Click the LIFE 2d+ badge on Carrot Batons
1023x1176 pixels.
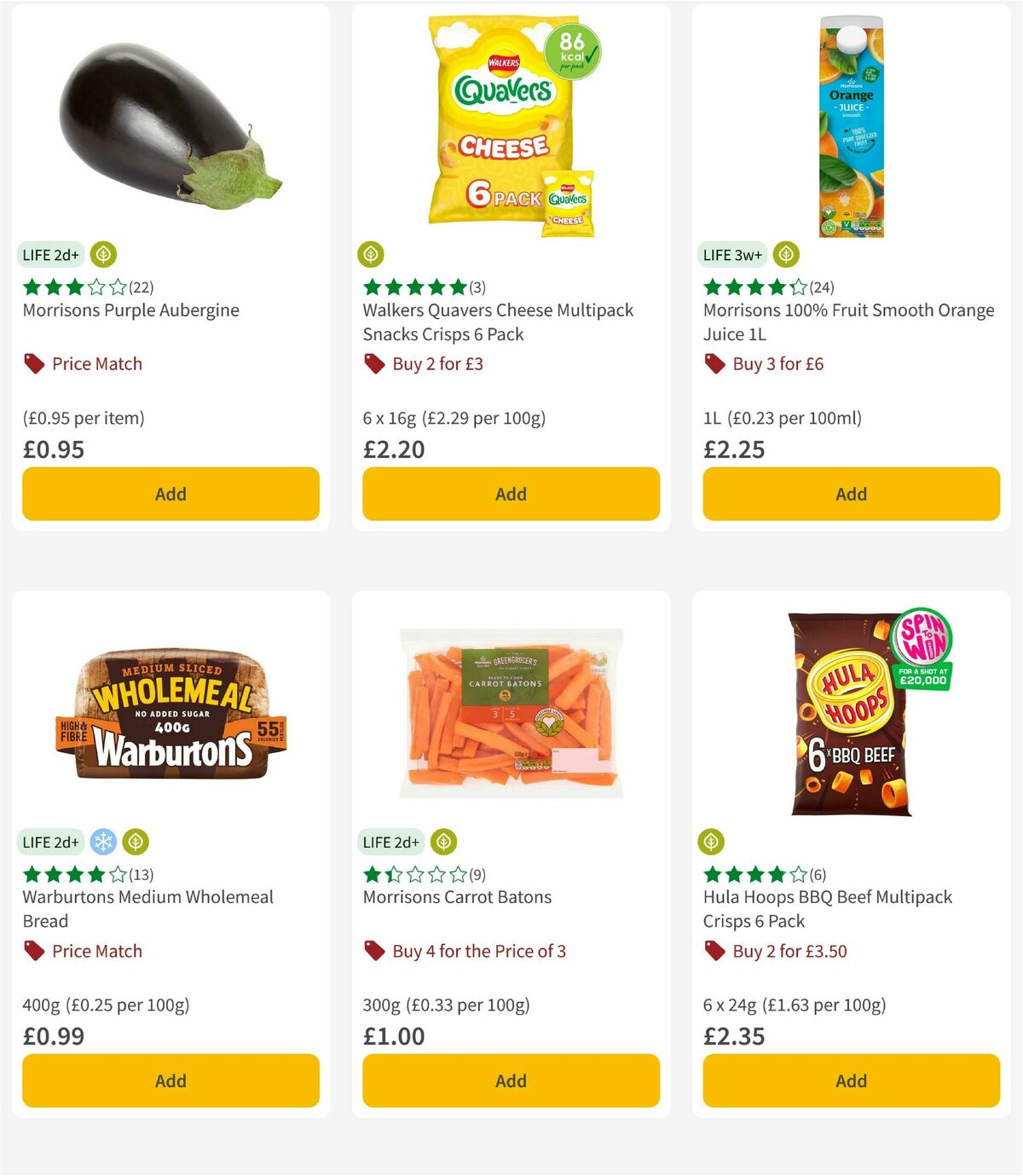click(x=391, y=842)
